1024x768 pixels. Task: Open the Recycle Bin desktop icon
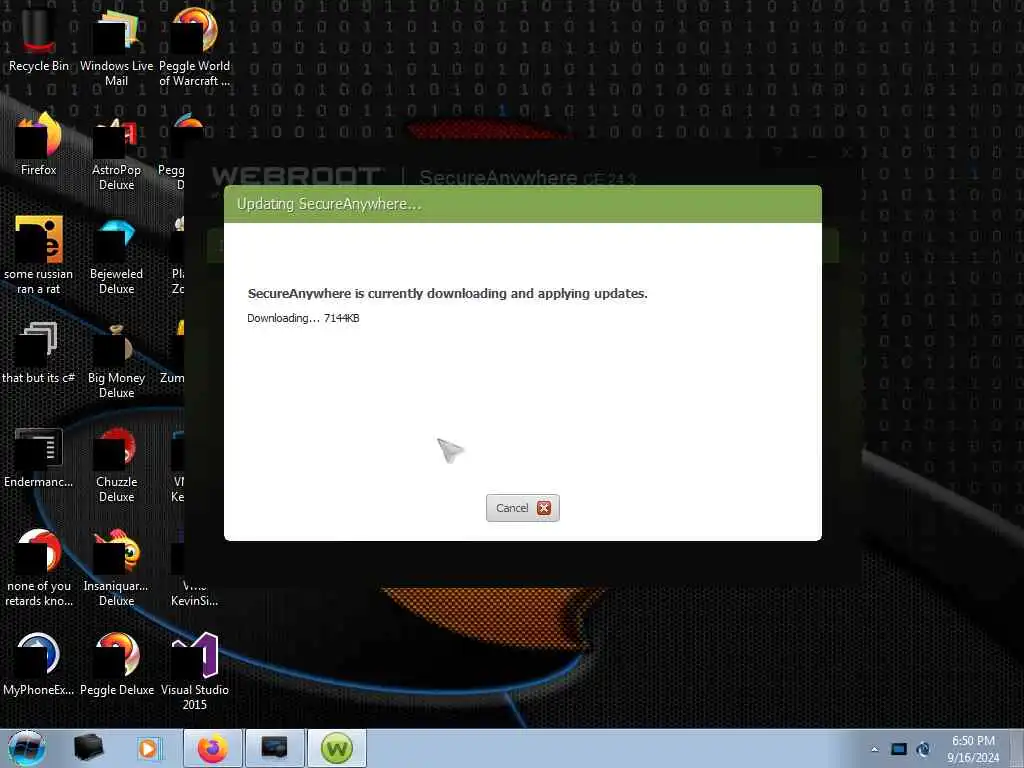click(39, 39)
